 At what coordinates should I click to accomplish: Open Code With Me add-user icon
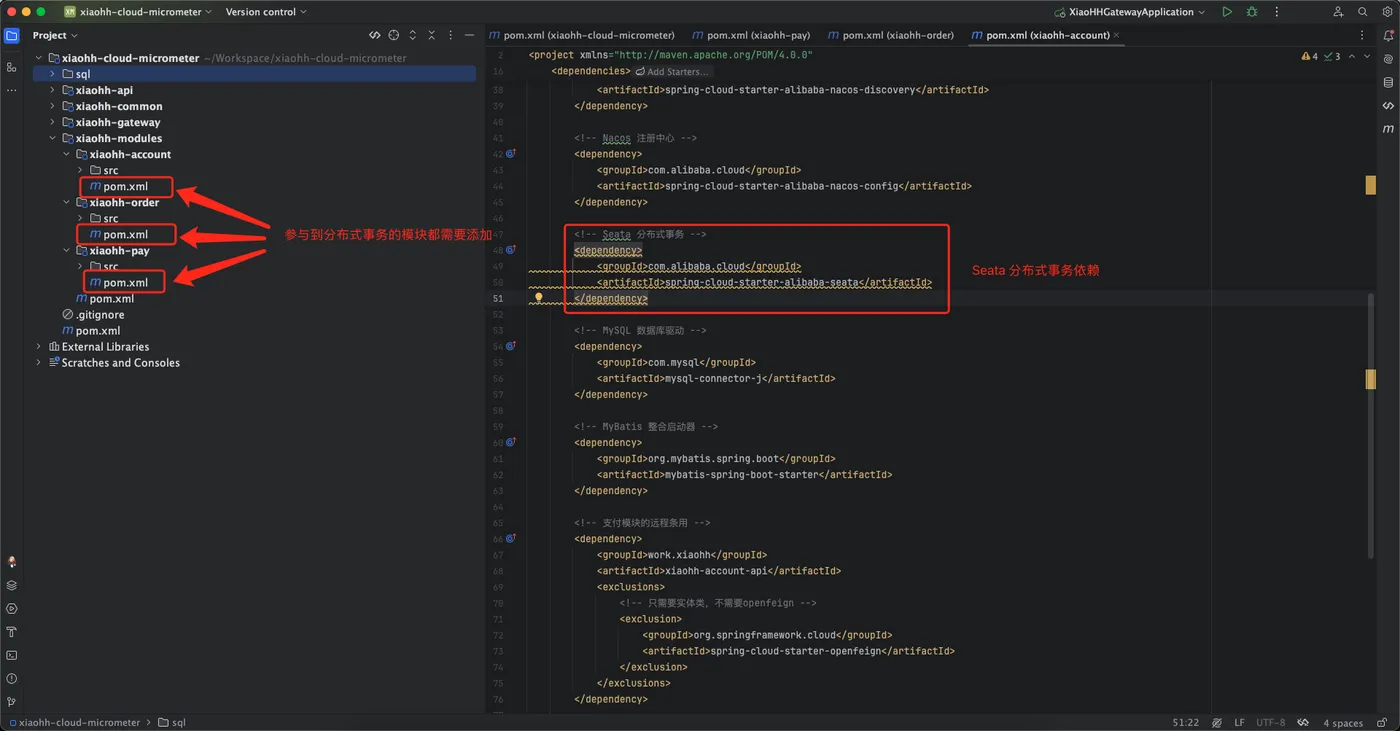point(1338,12)
